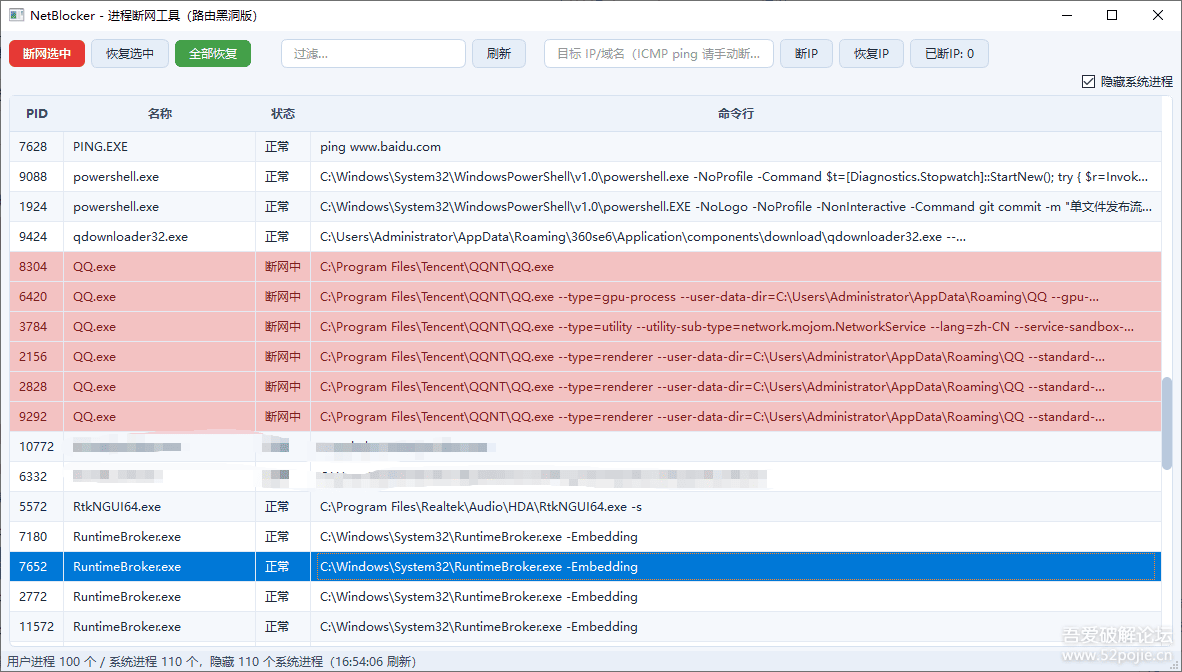Select RuntimeBroker.exe name in PID 2772 row
This screenshot has width=1182, height=672.
coord(127,597)
